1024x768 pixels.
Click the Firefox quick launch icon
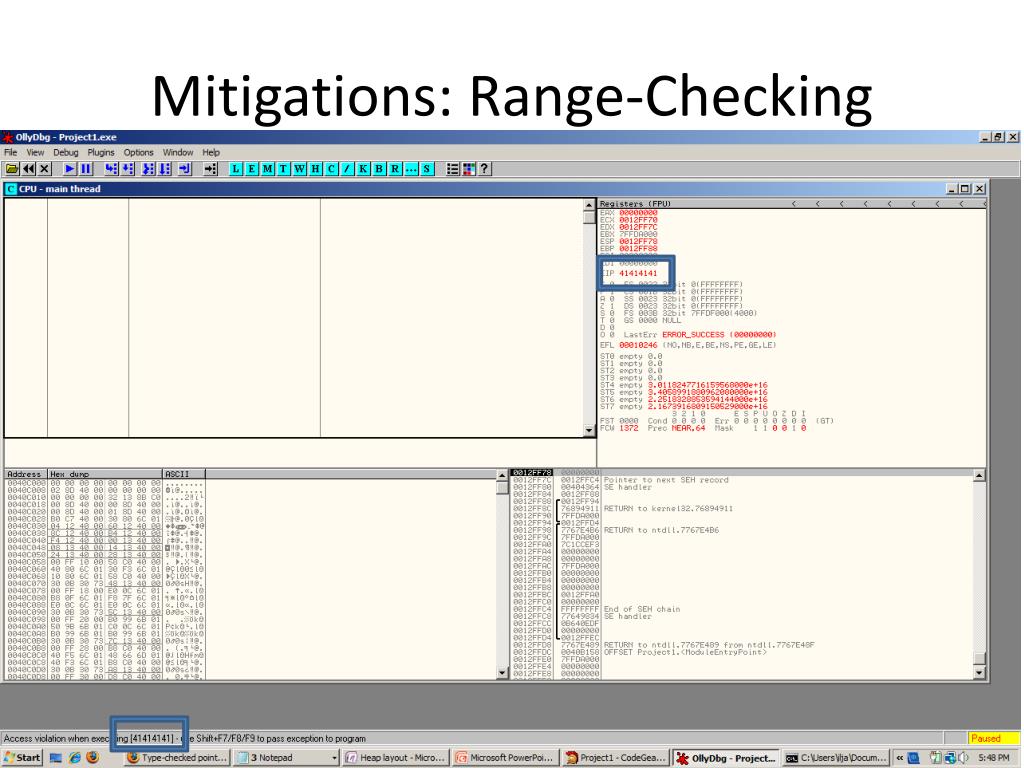[93, 758]
